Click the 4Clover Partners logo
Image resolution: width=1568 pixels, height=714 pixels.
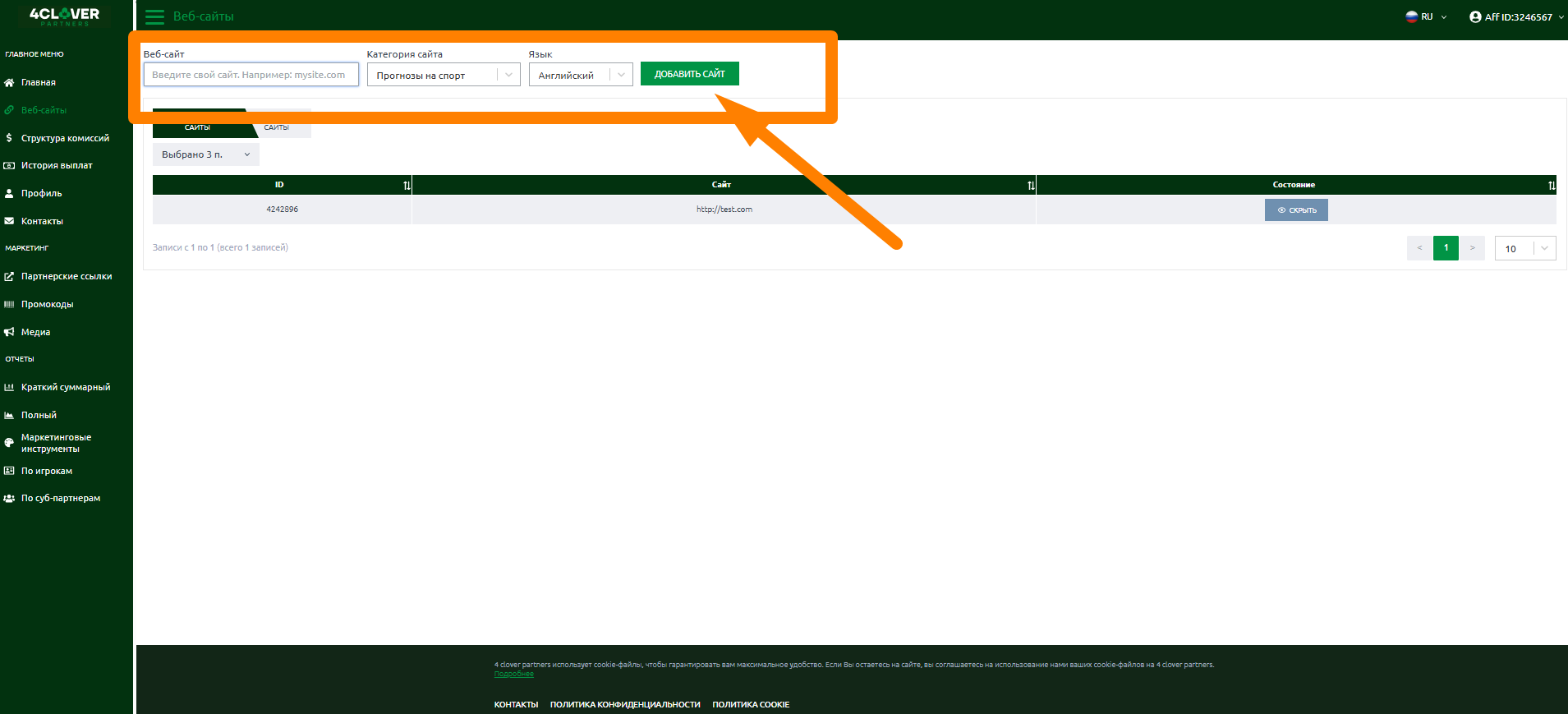(x=65, y=16)
